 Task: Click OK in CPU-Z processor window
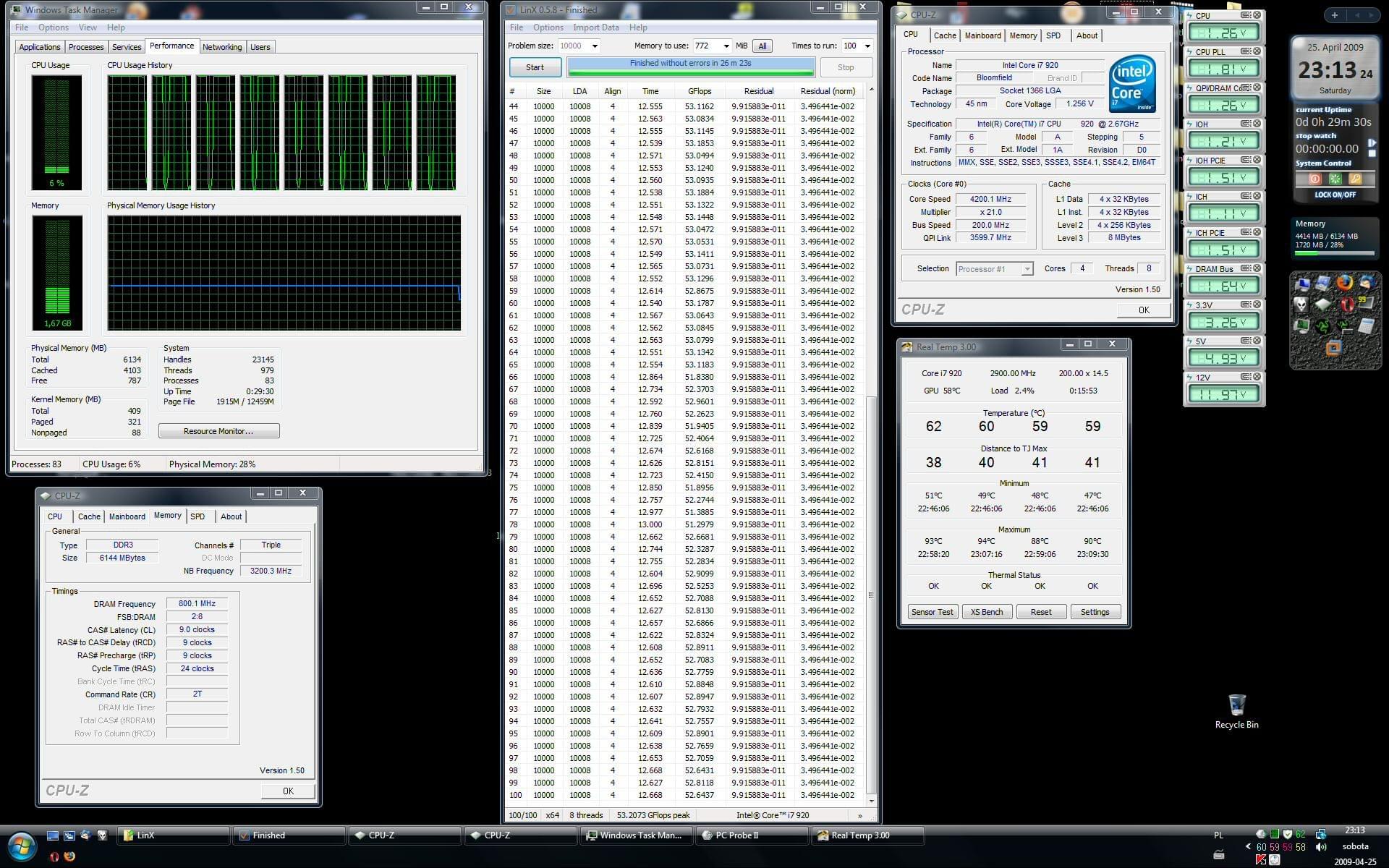coord(1144,310)
